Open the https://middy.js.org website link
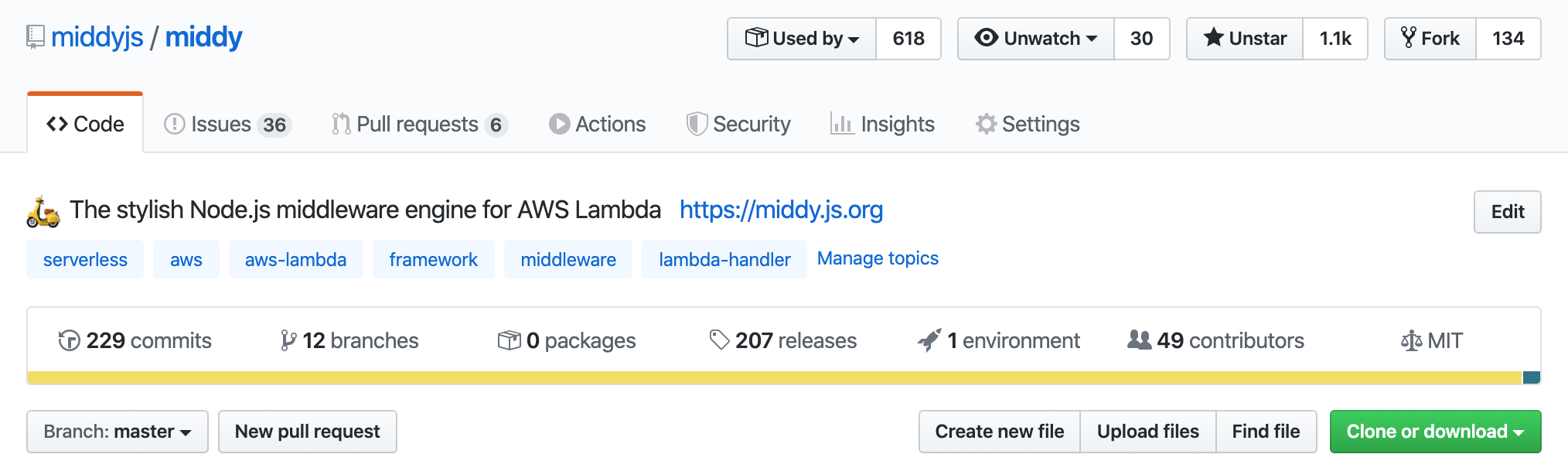The width and height of the screenshot is (1568, 461). 781,210
